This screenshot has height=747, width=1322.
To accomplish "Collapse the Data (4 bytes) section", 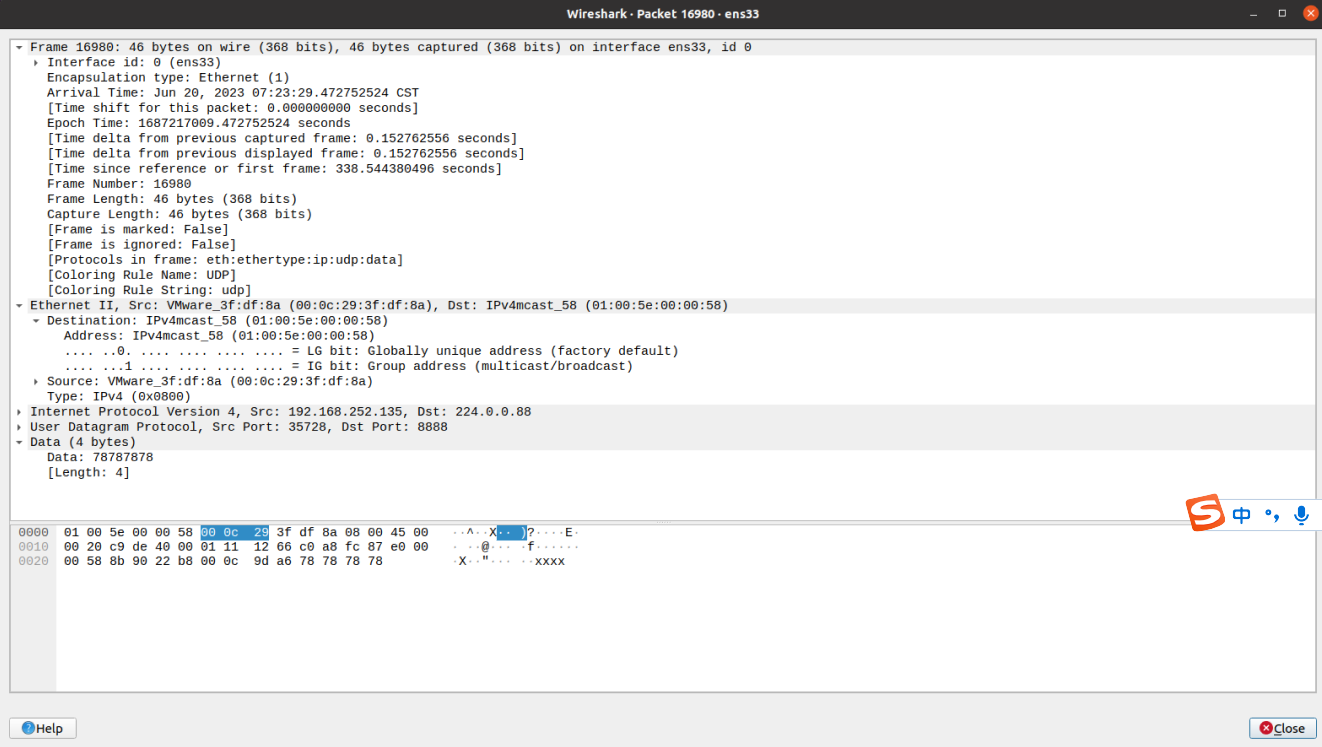I will (x=19, y=442).
